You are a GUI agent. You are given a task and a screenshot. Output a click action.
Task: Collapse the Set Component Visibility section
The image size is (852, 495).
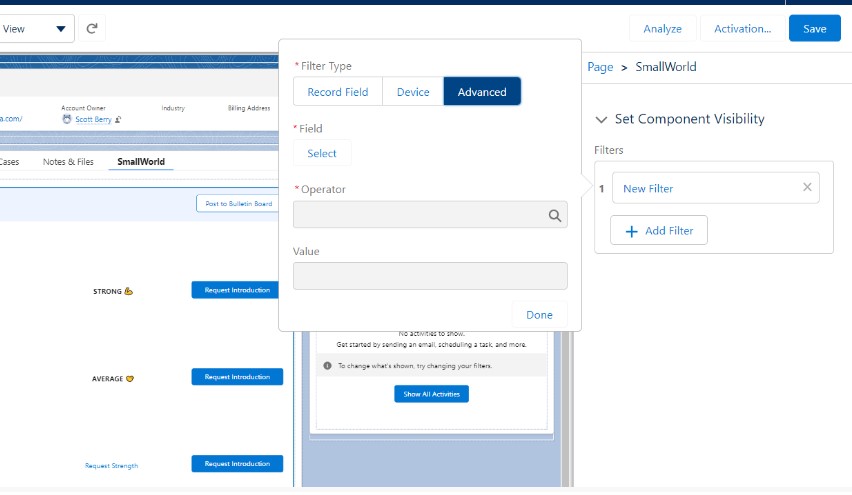(601, 119)
